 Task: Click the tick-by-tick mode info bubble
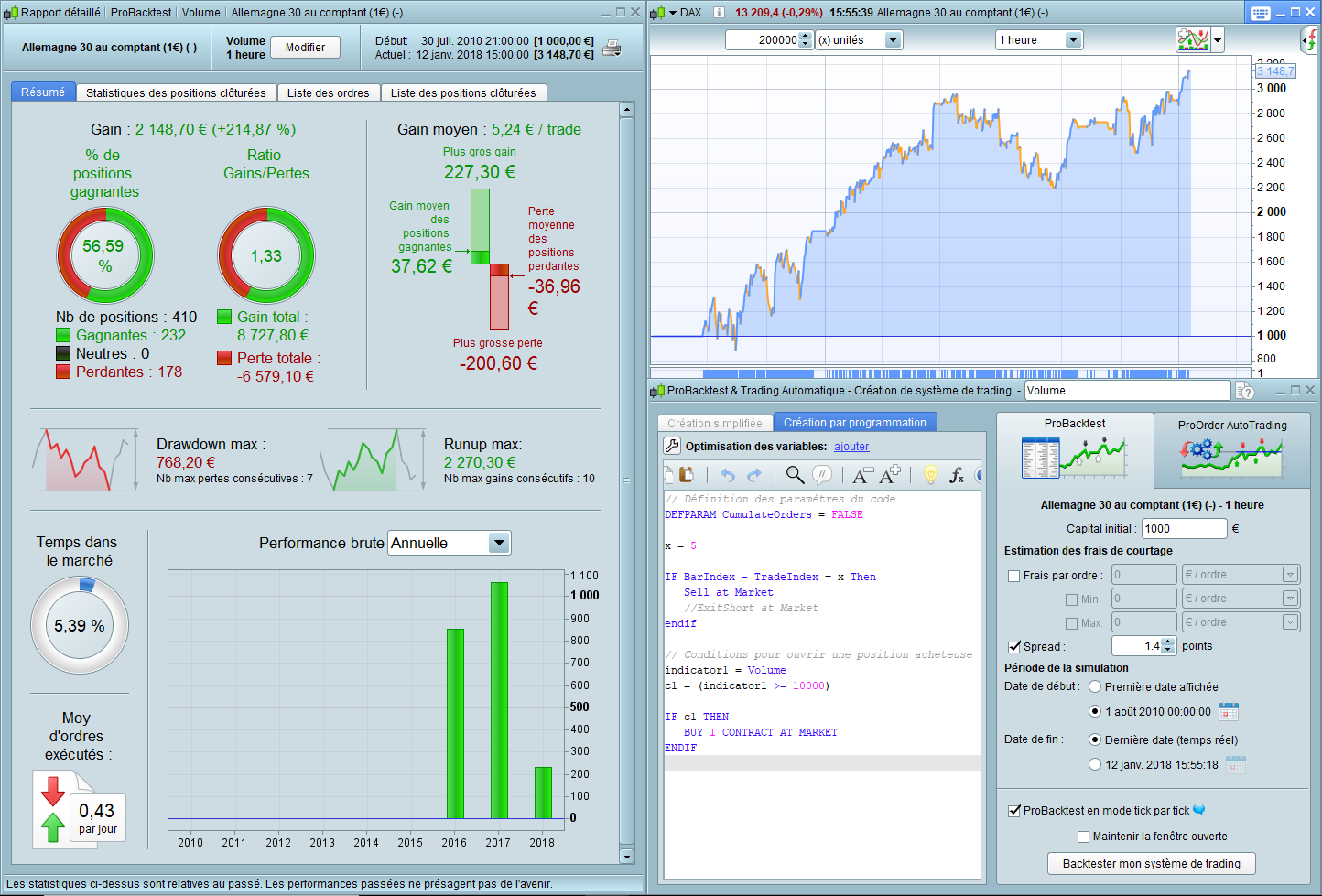(1199, 810)
